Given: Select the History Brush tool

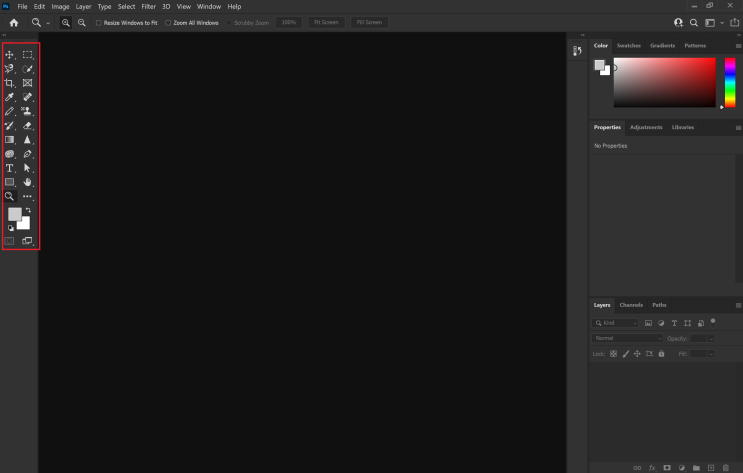Looking at the screenshot, I should click(9, 126).
